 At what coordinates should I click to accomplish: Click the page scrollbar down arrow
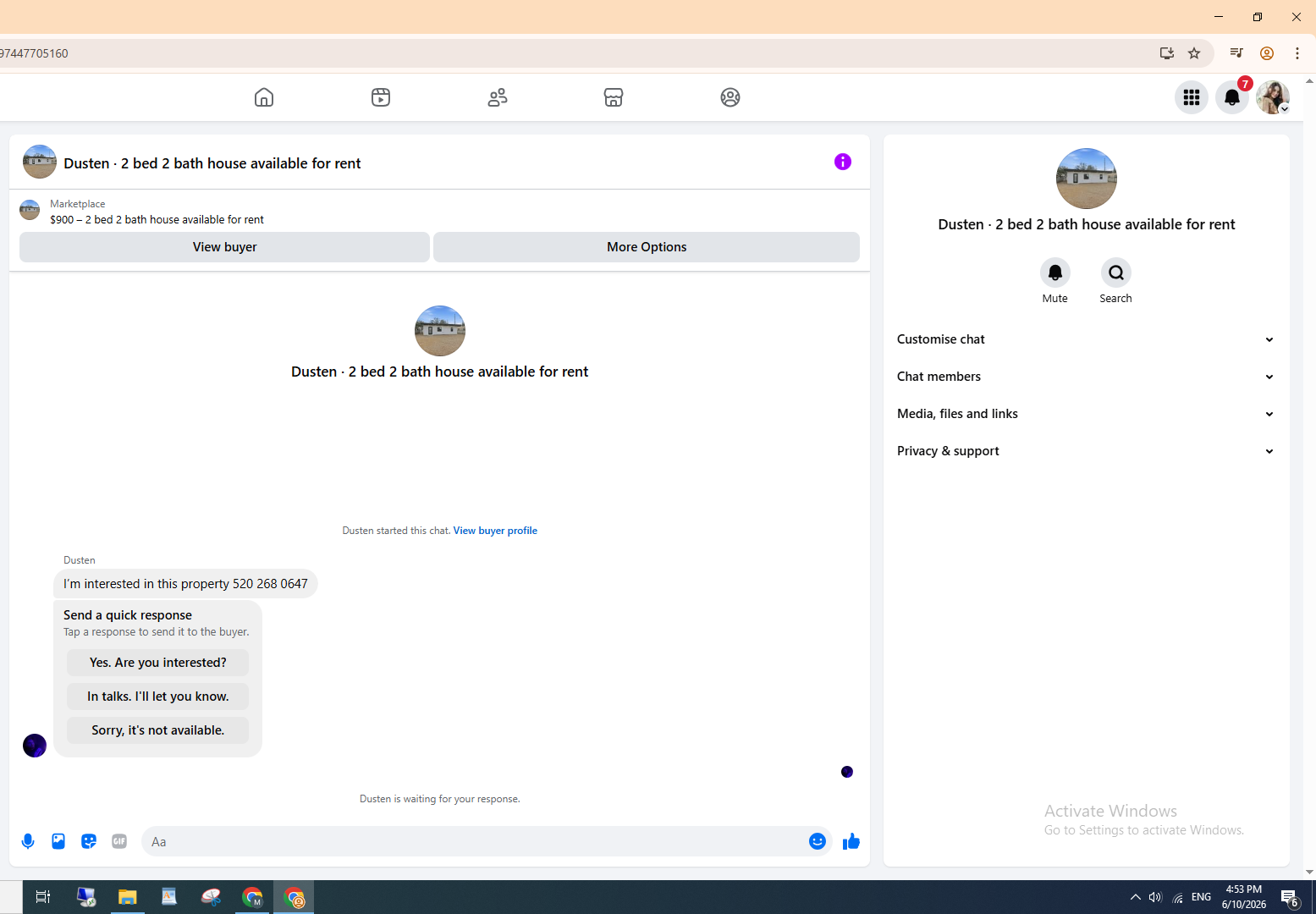1309,873
